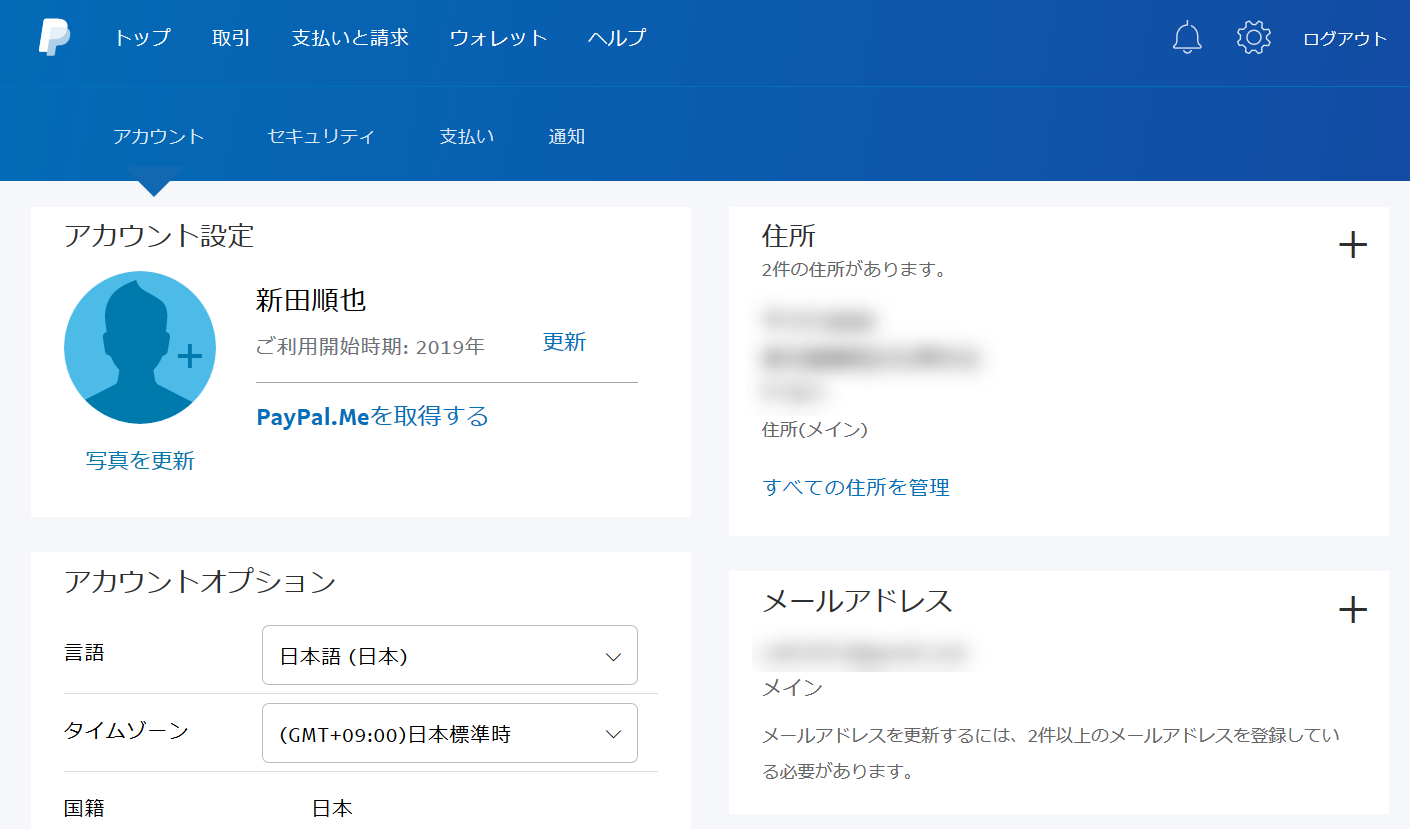Open the ウォレット menu item
This screenshot has width=1410, height=829.
click(x=498, y=38)
